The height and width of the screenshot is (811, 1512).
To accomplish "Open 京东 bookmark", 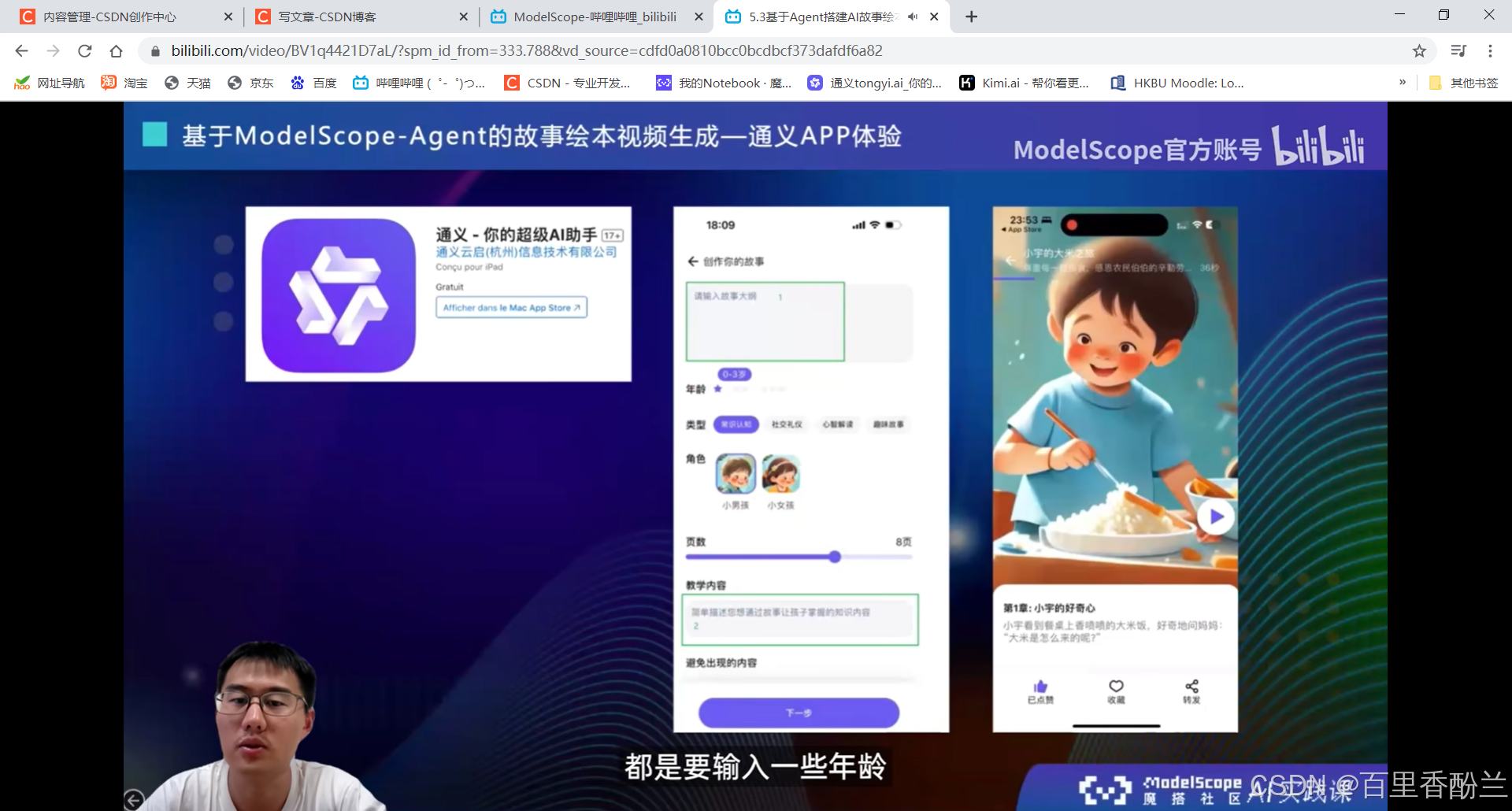I will click(x=250, y=83).
